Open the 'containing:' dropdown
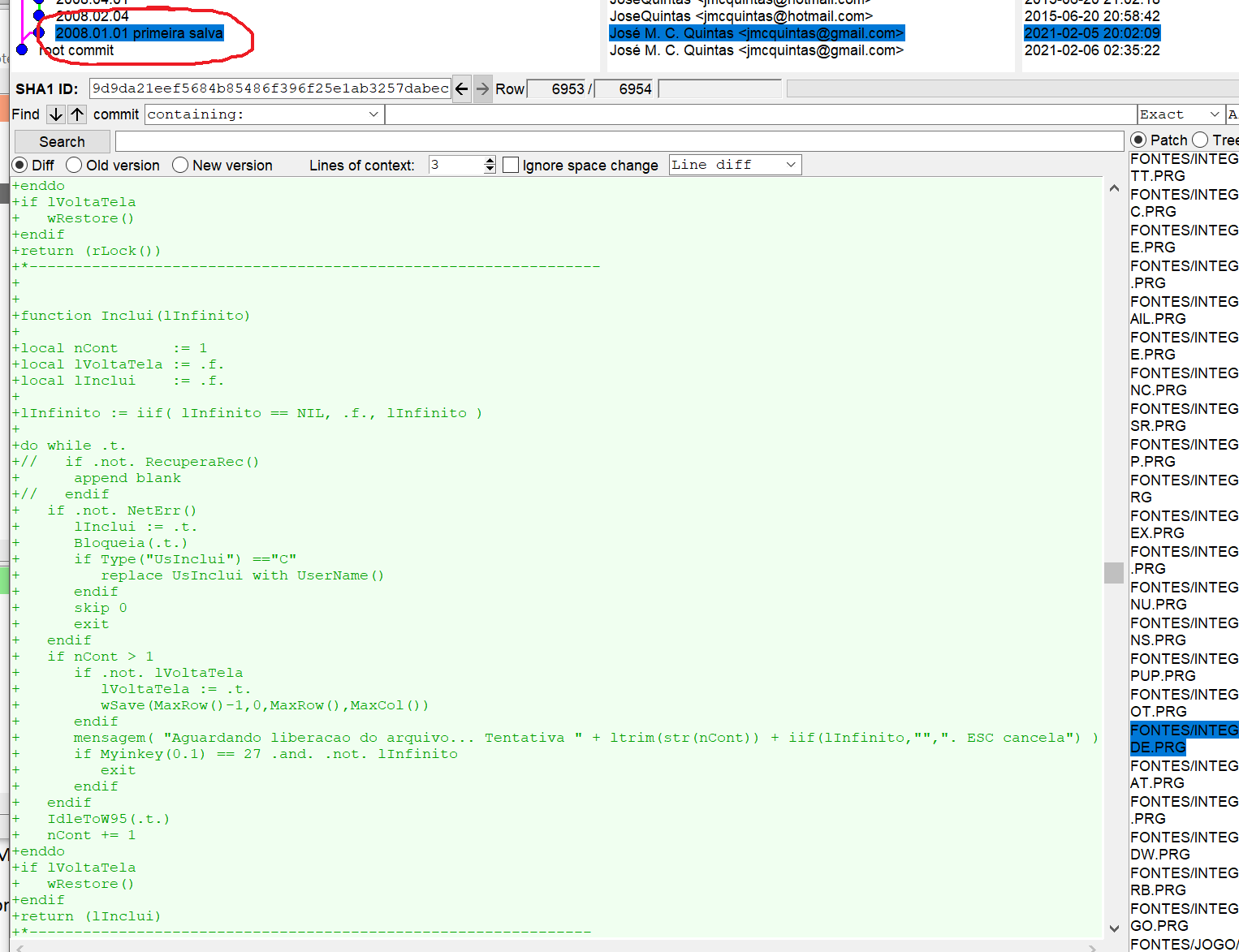Image resolution: width=1239 pixels, height=952 pixels. pyautogui.click(x=373, y=114)
